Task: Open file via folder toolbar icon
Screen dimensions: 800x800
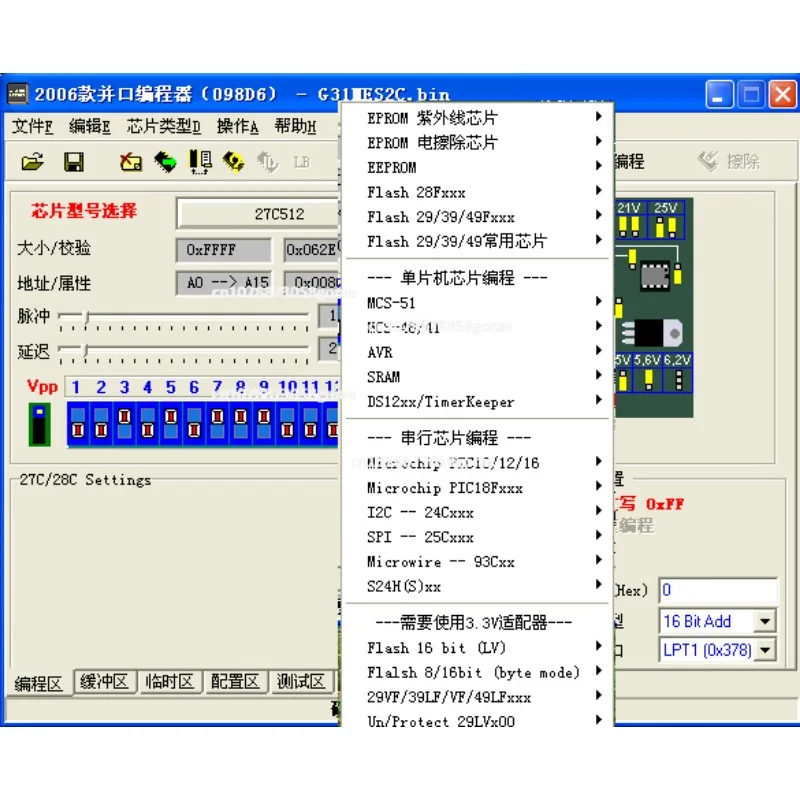Action: pyautogui.click(x=32, y=162)
